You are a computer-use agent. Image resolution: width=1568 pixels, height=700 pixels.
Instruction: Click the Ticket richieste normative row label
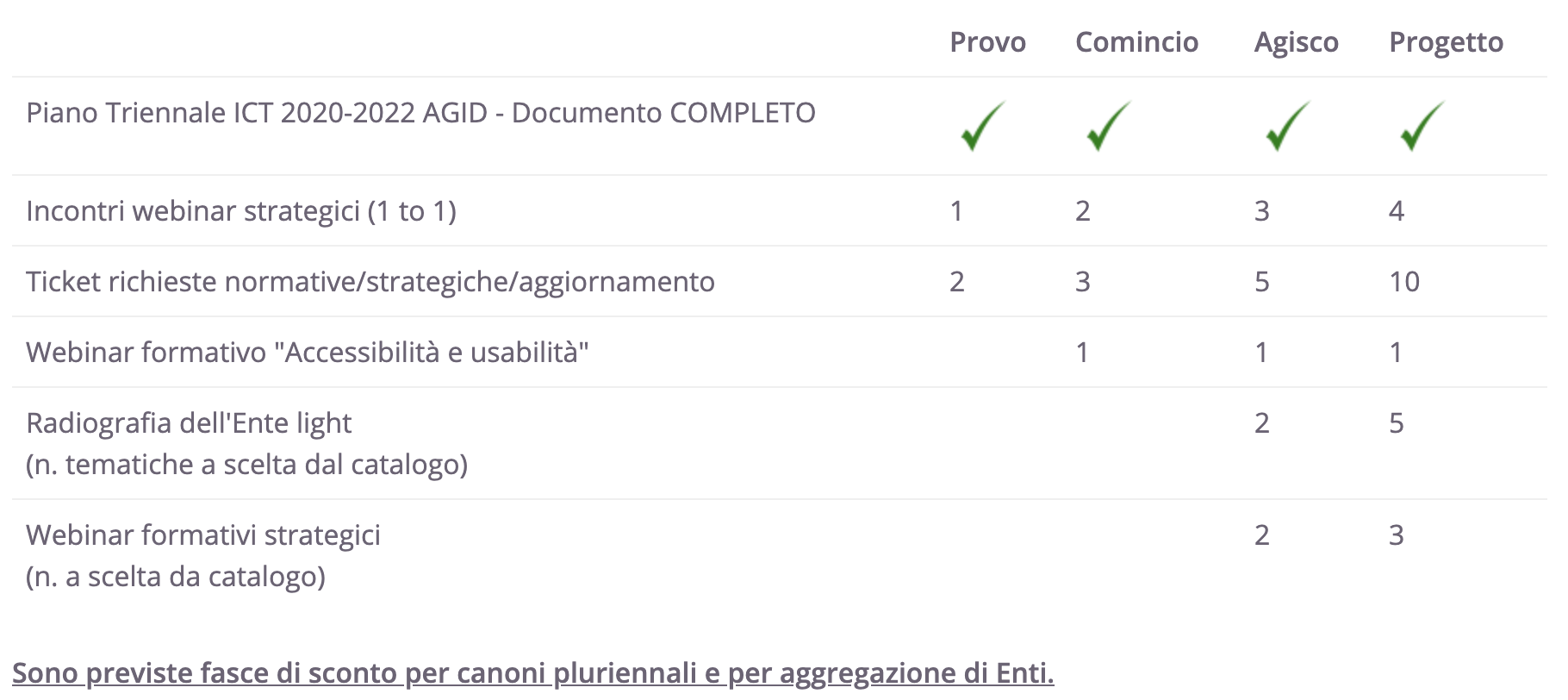(x=370, y=282)
